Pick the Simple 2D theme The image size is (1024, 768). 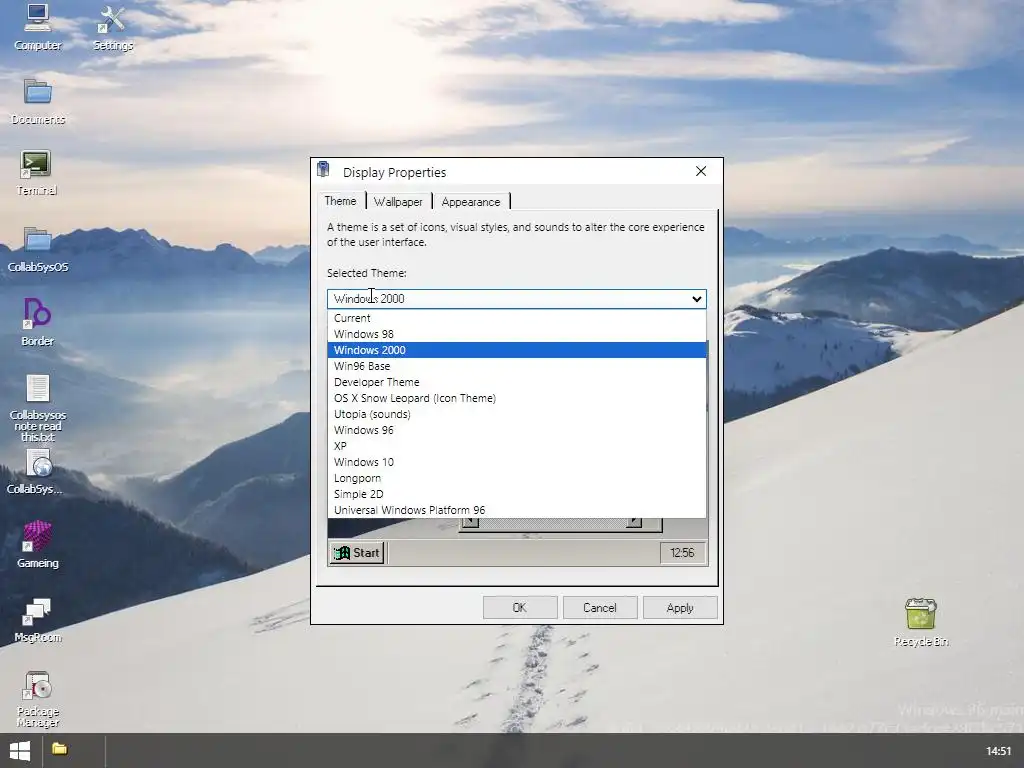[x=517, y=494]
